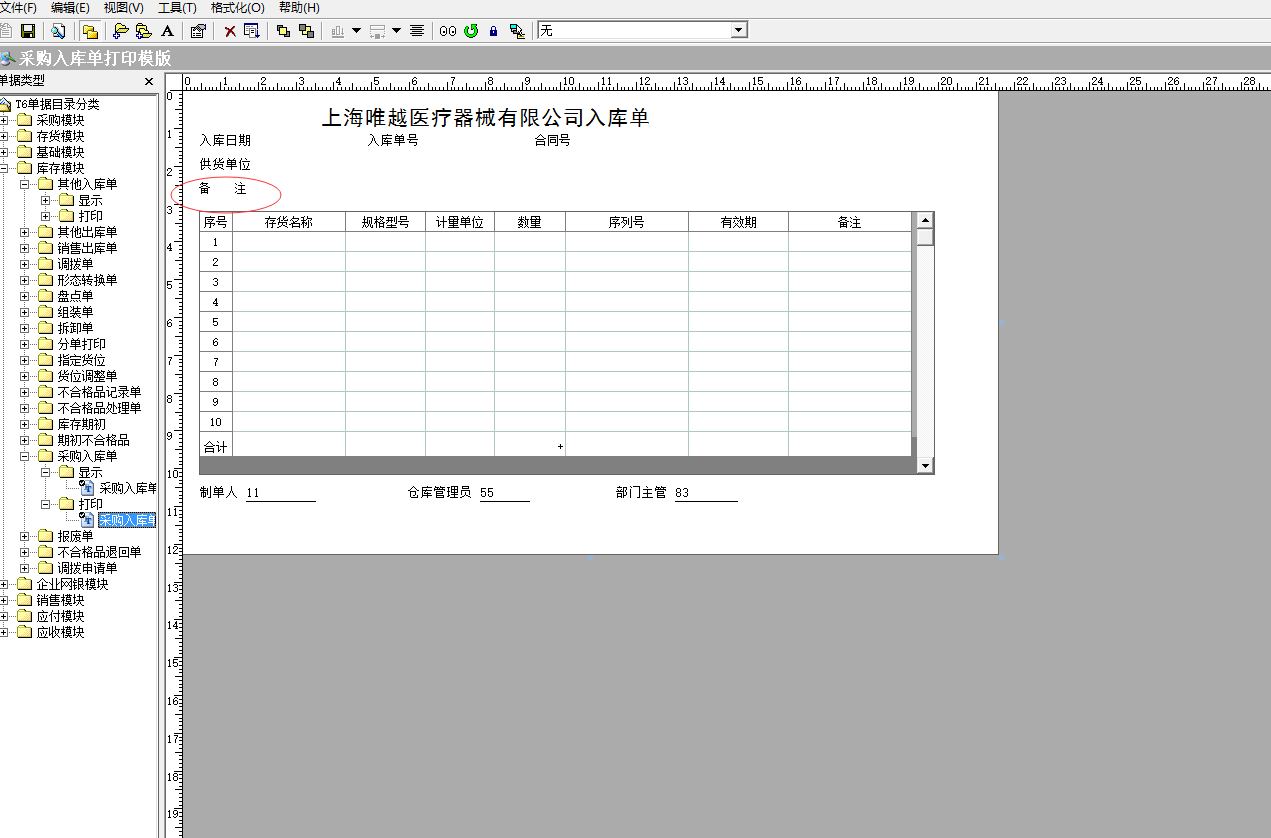This screenshot has height=838, width=1271.
Task: Expand the 存货模块 tree node
Action: pyautogui.click(x=5, y=136)
